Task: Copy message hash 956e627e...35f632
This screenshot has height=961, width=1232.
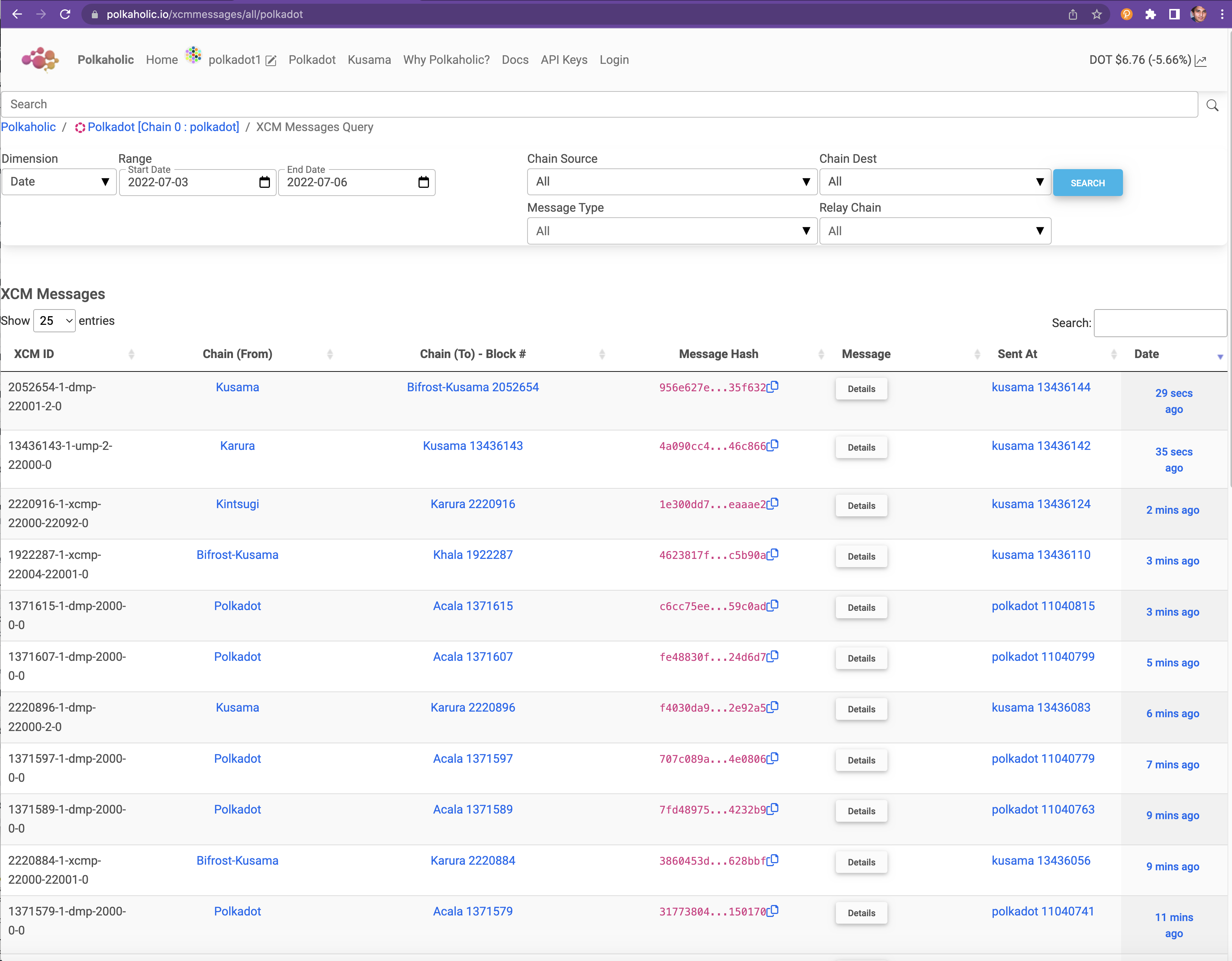Action: tap(773, 387)
